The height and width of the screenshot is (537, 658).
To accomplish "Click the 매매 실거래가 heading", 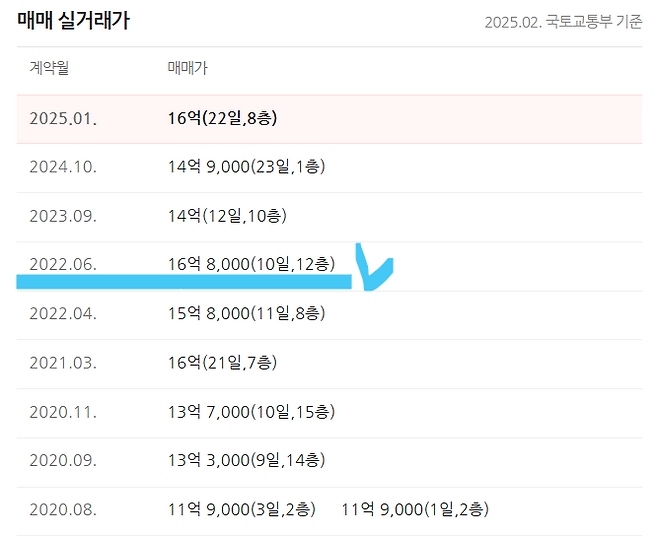I will 73,20.
